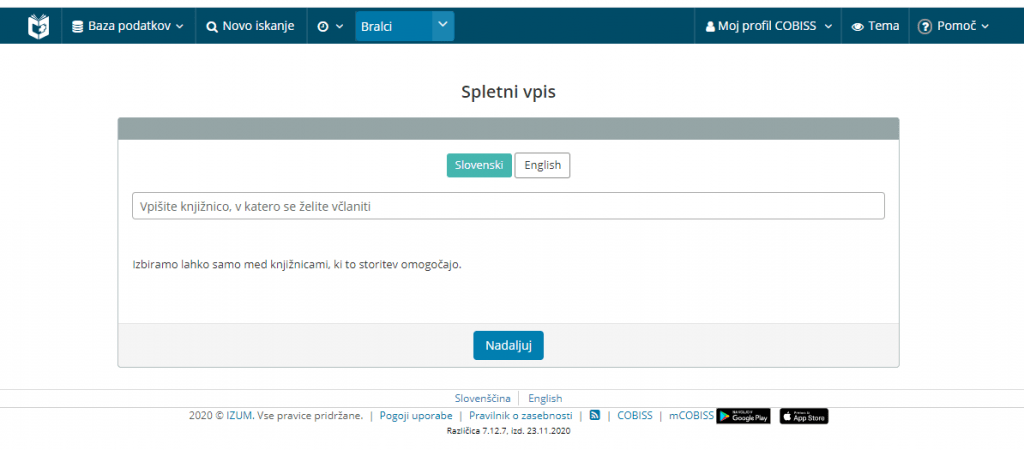Open Pravilnik o zasebnosti link
Image resolution: width=1024 pixels, height=450 pixels.
click(520, 415)
